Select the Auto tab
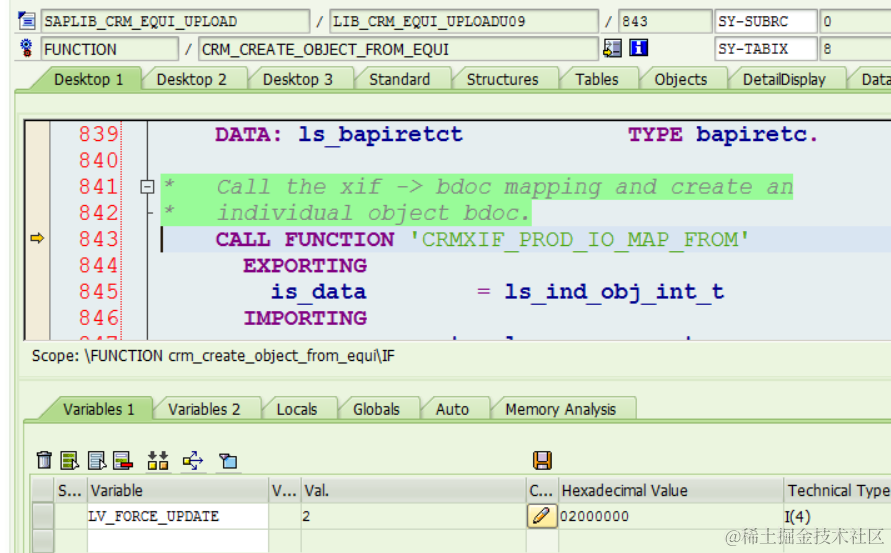 pos(452,409)
